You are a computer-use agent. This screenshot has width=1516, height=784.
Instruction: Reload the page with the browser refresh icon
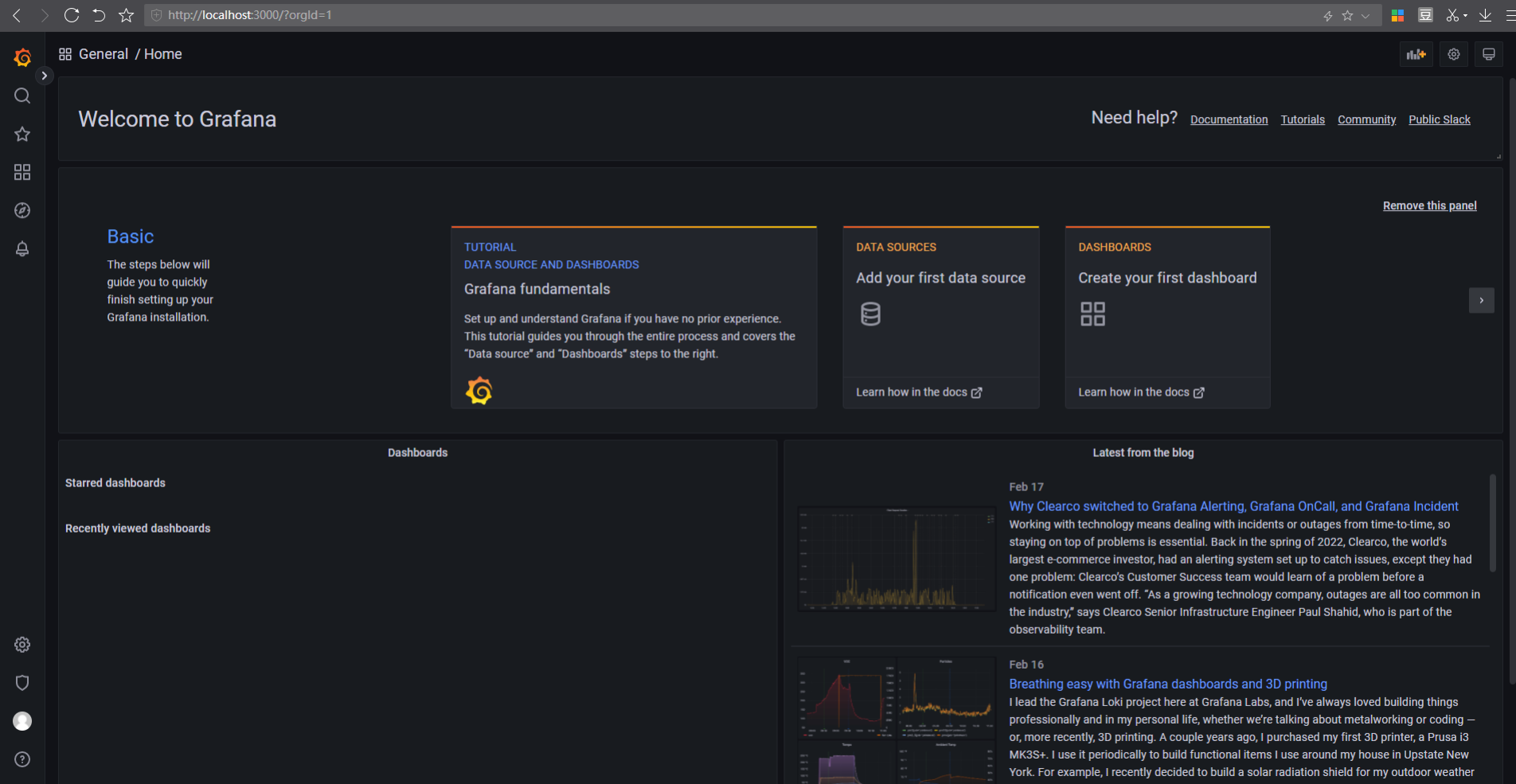72,15
